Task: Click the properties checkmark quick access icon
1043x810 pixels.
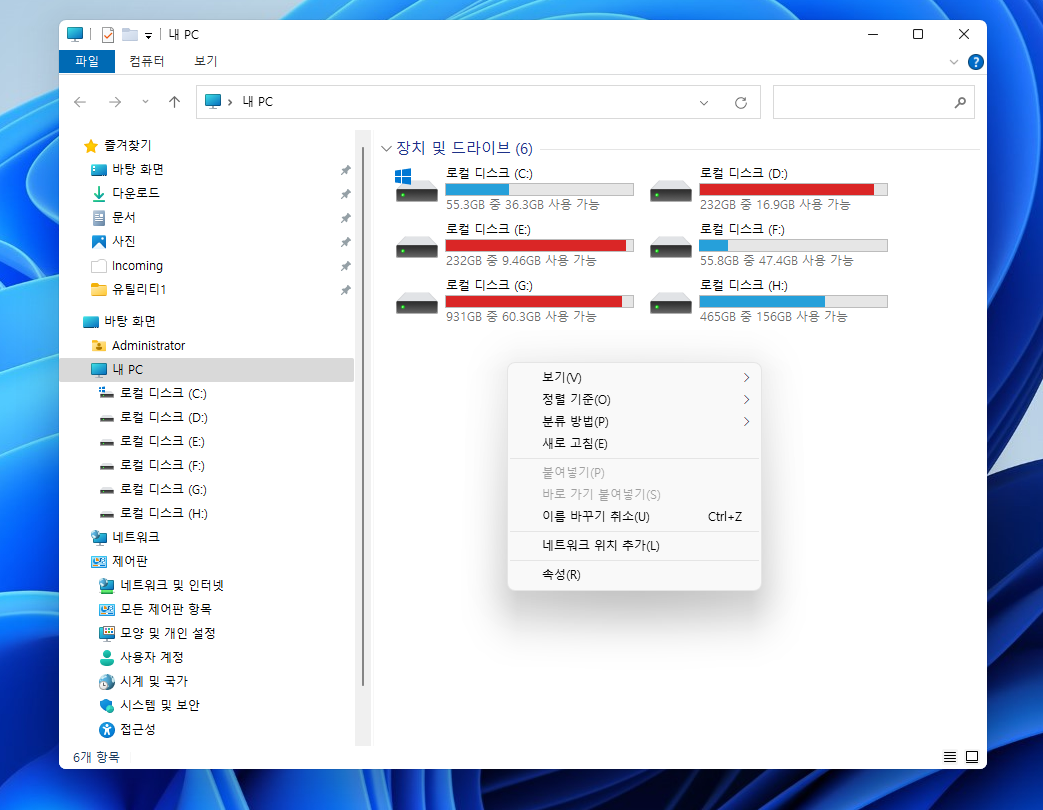Action: (108, 35)
